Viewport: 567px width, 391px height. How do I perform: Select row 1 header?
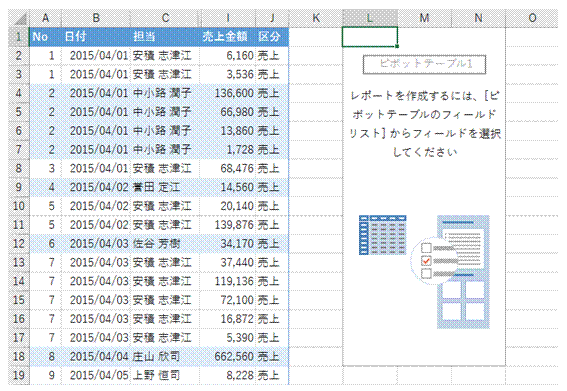(19, 37)
